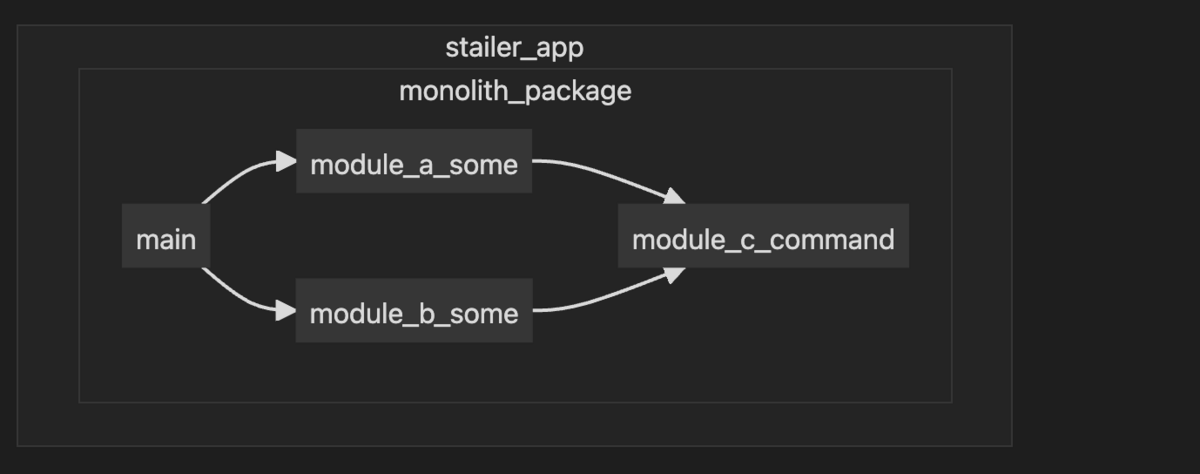Select the main node

point(166,236)
